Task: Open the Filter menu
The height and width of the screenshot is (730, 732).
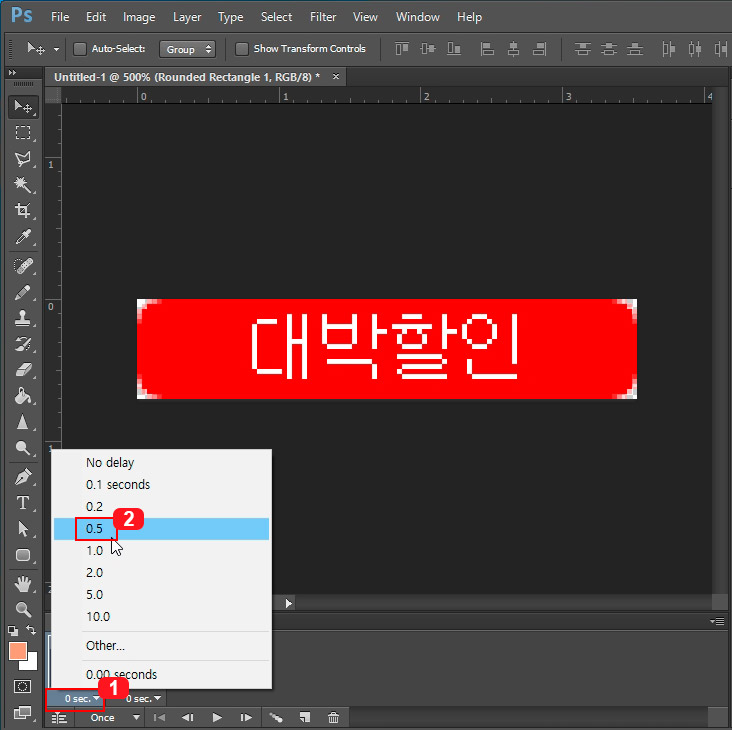Action: [x=323, y=17]
